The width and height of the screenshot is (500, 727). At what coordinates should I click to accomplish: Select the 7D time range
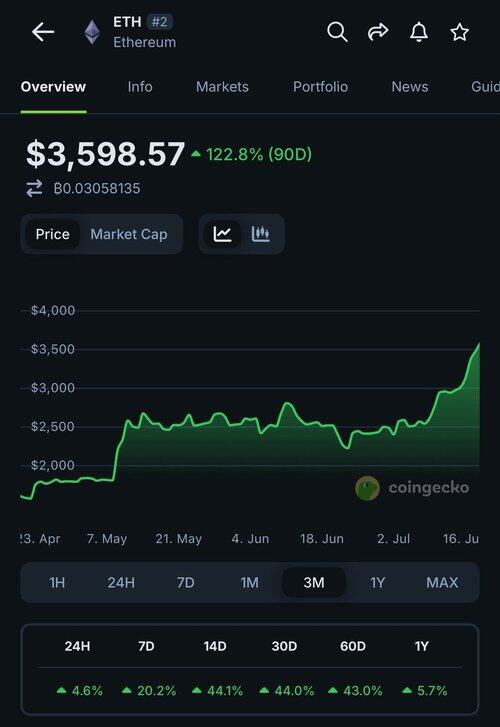186,583
